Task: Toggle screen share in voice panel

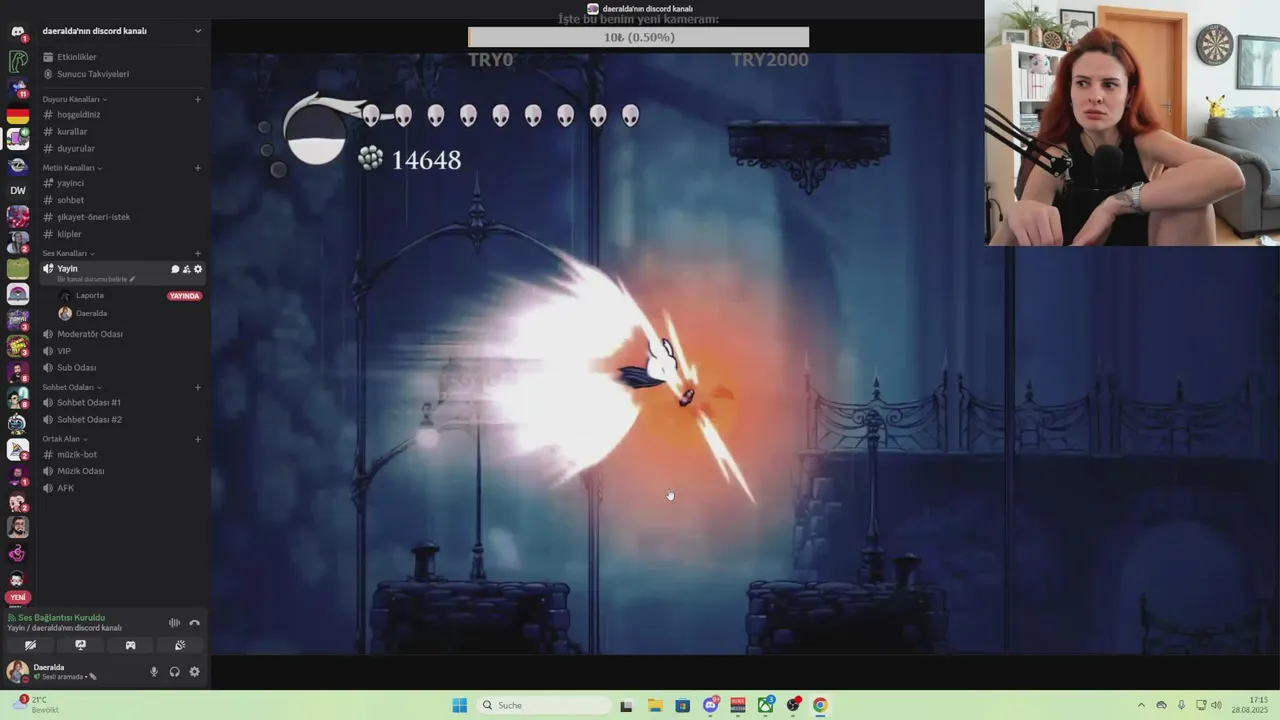Action: (x=80, y=645)
